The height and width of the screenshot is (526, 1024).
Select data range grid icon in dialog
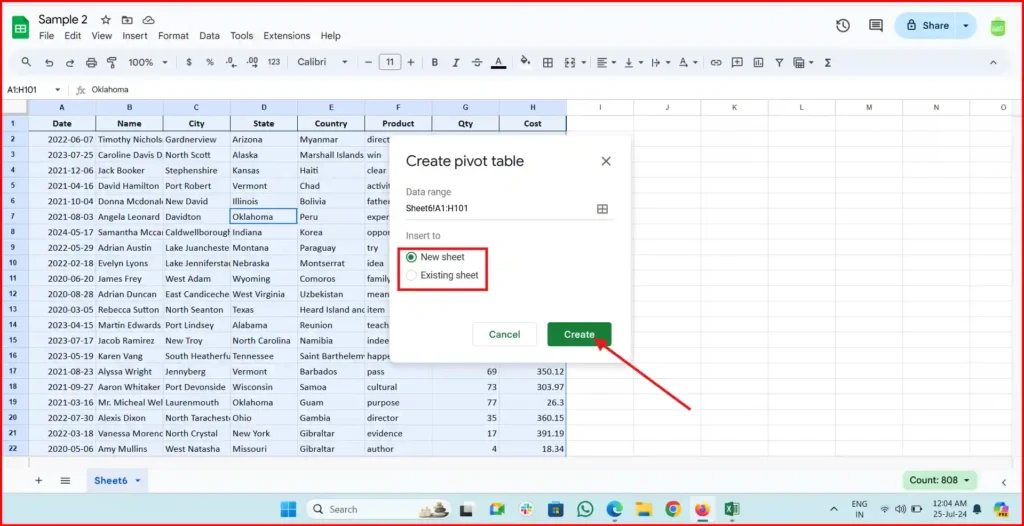point(602,209)
